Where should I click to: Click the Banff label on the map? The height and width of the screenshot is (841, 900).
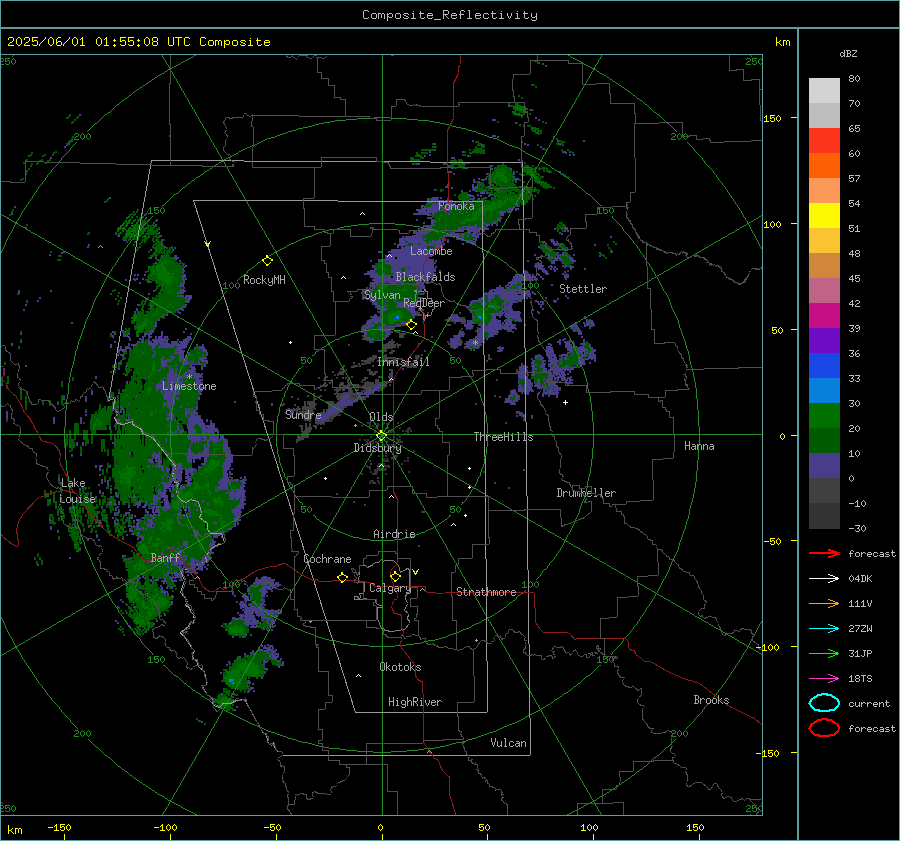point(165,557)
